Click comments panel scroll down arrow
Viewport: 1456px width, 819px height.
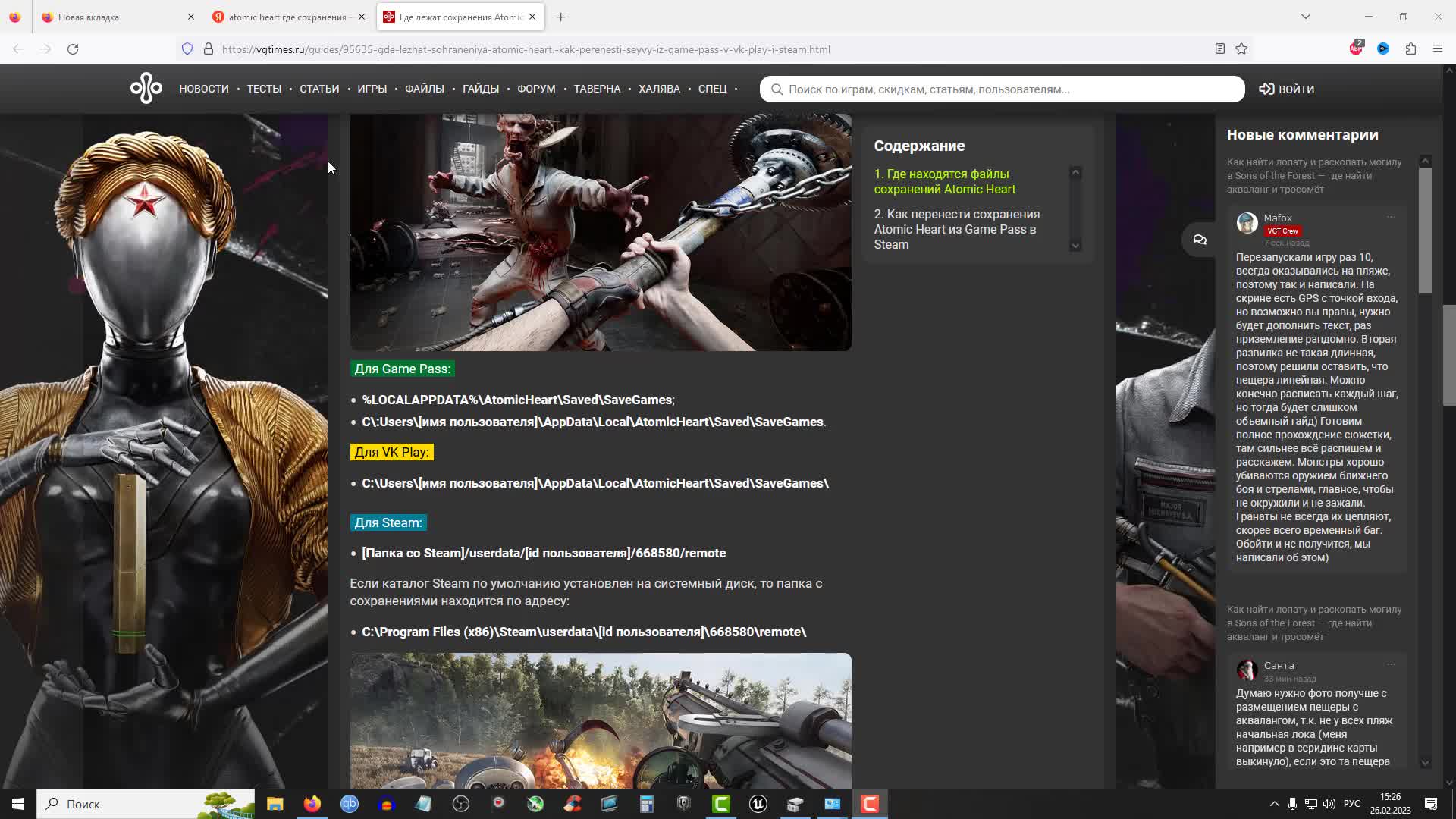1425,763
